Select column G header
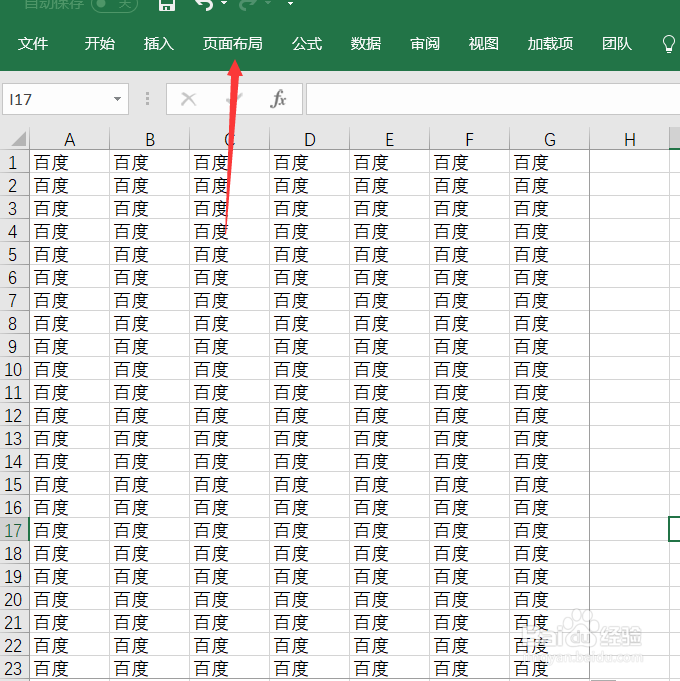The image size is (680, 681). (549, 139)
